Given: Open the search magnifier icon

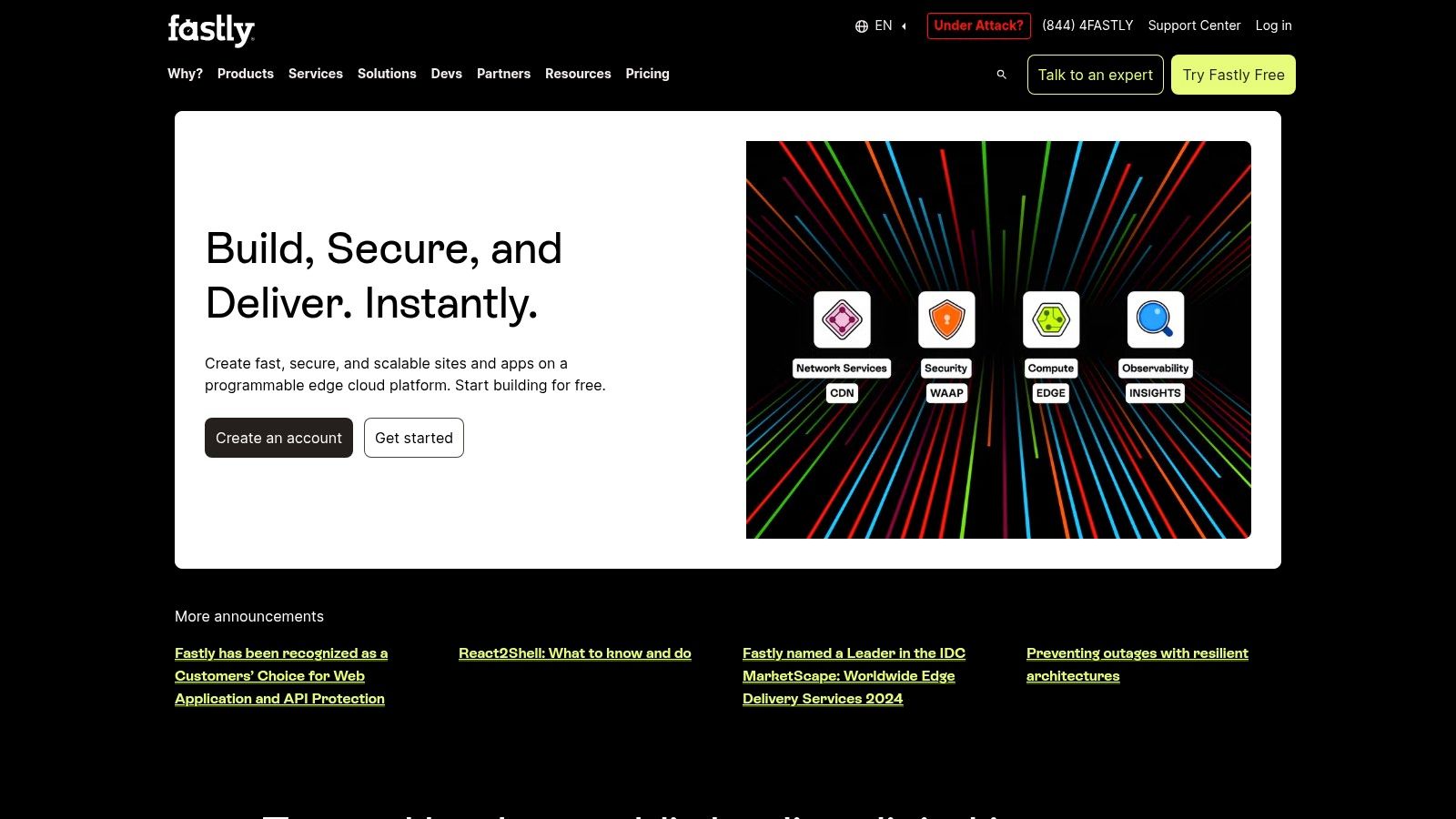Looking at the screenshot, I should pos(1001,75).
